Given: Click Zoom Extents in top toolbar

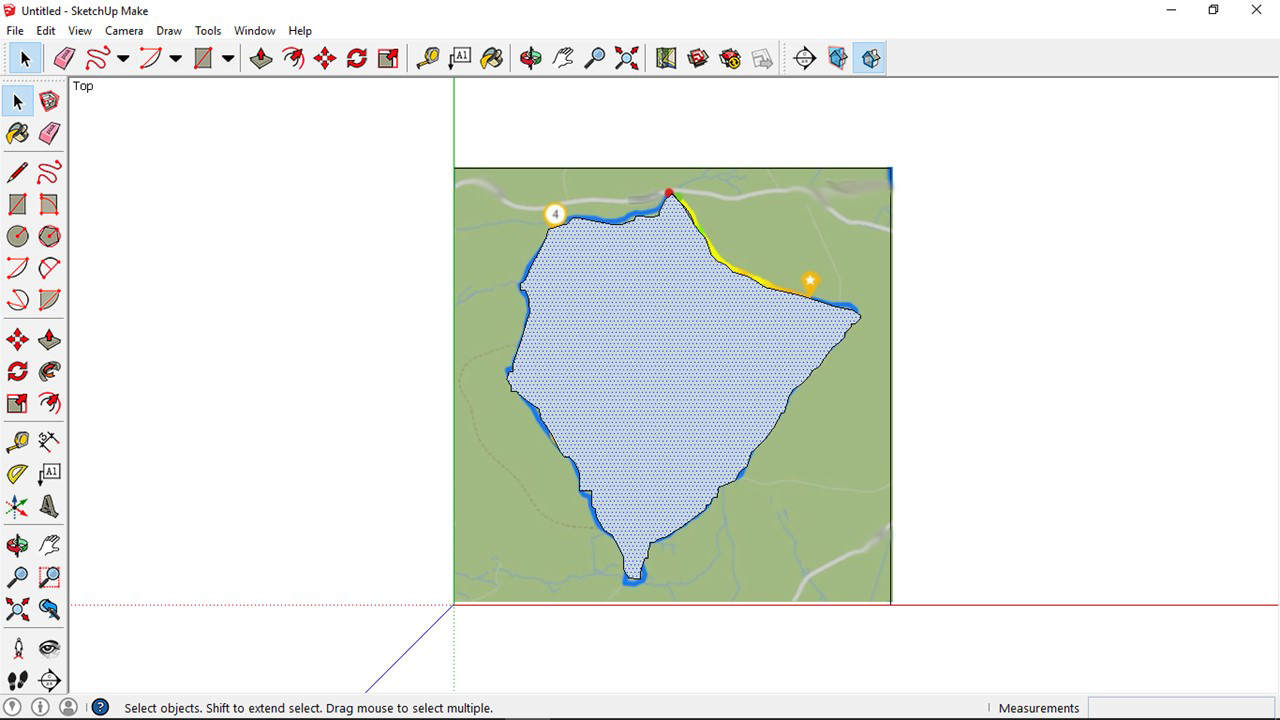Looking at the screenshot, I should [627, 58].
